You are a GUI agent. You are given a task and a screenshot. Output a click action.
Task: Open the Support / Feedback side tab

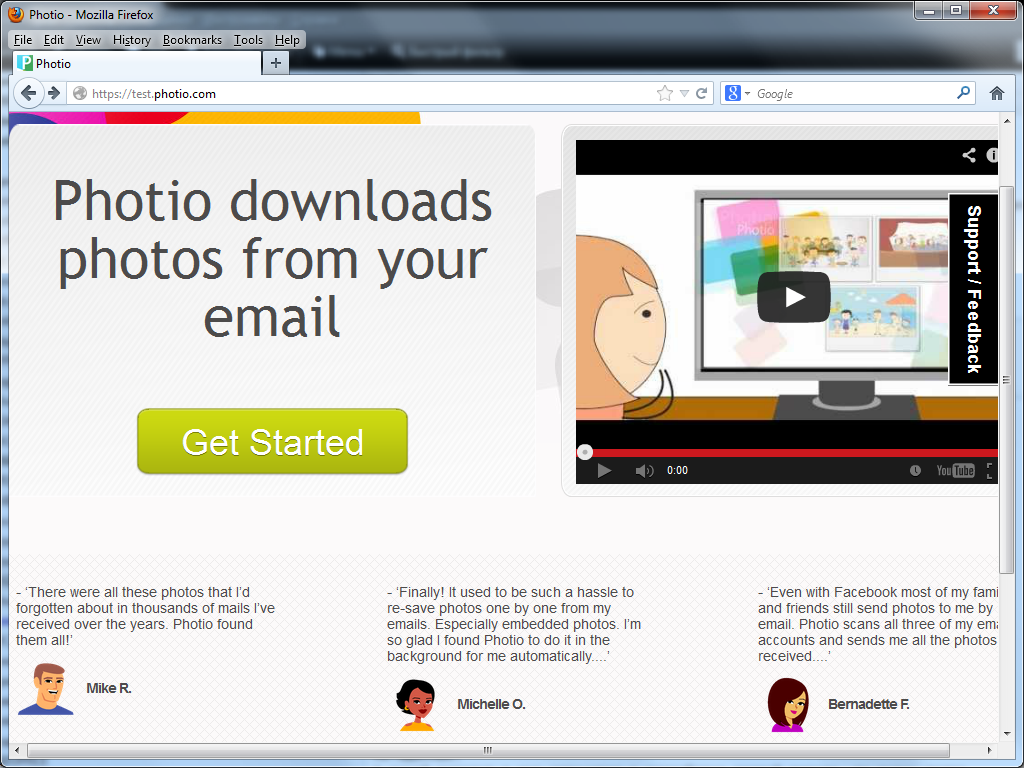pyautogui.click(x=973, y=289)
